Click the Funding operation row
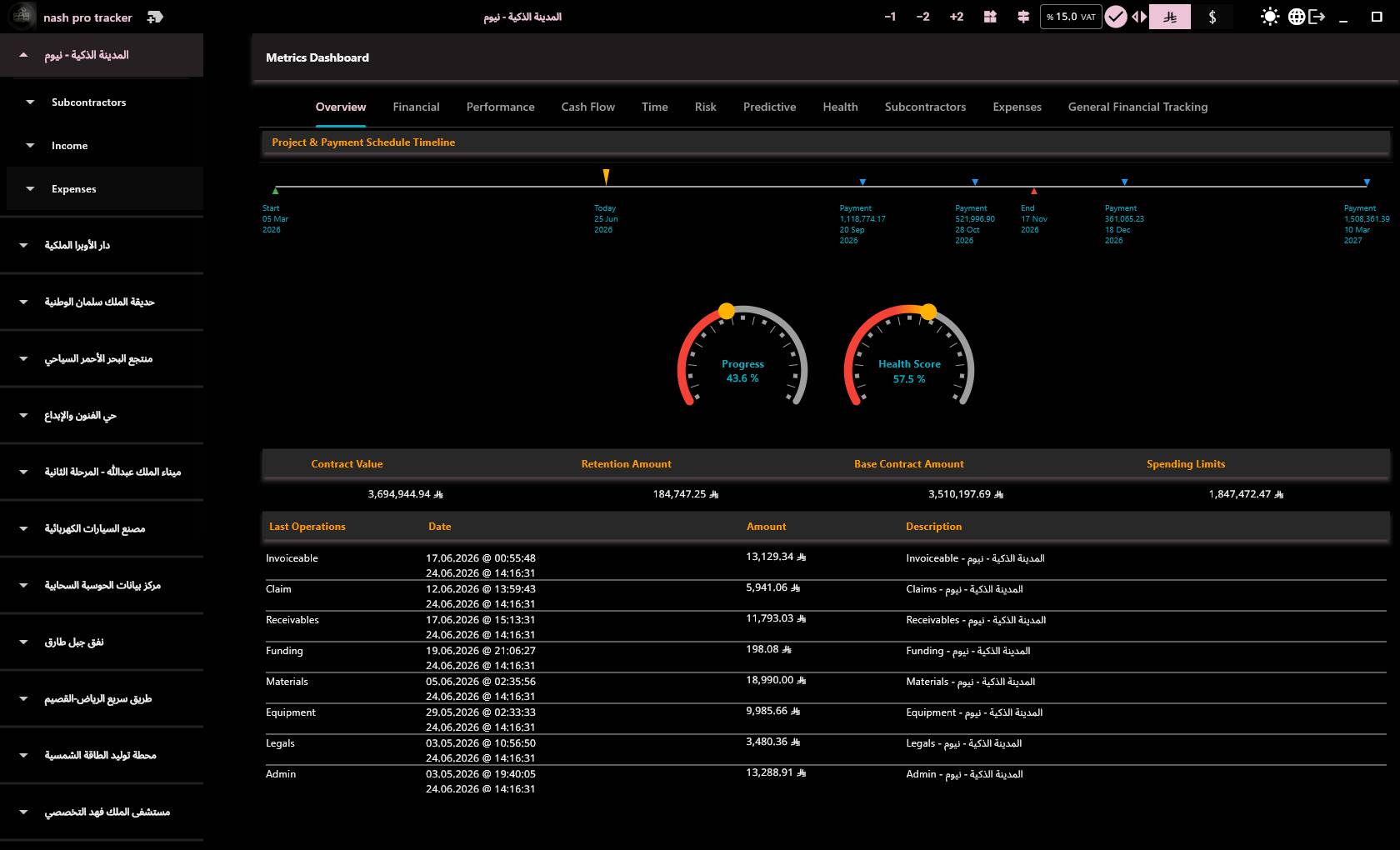 coord(825,657)
